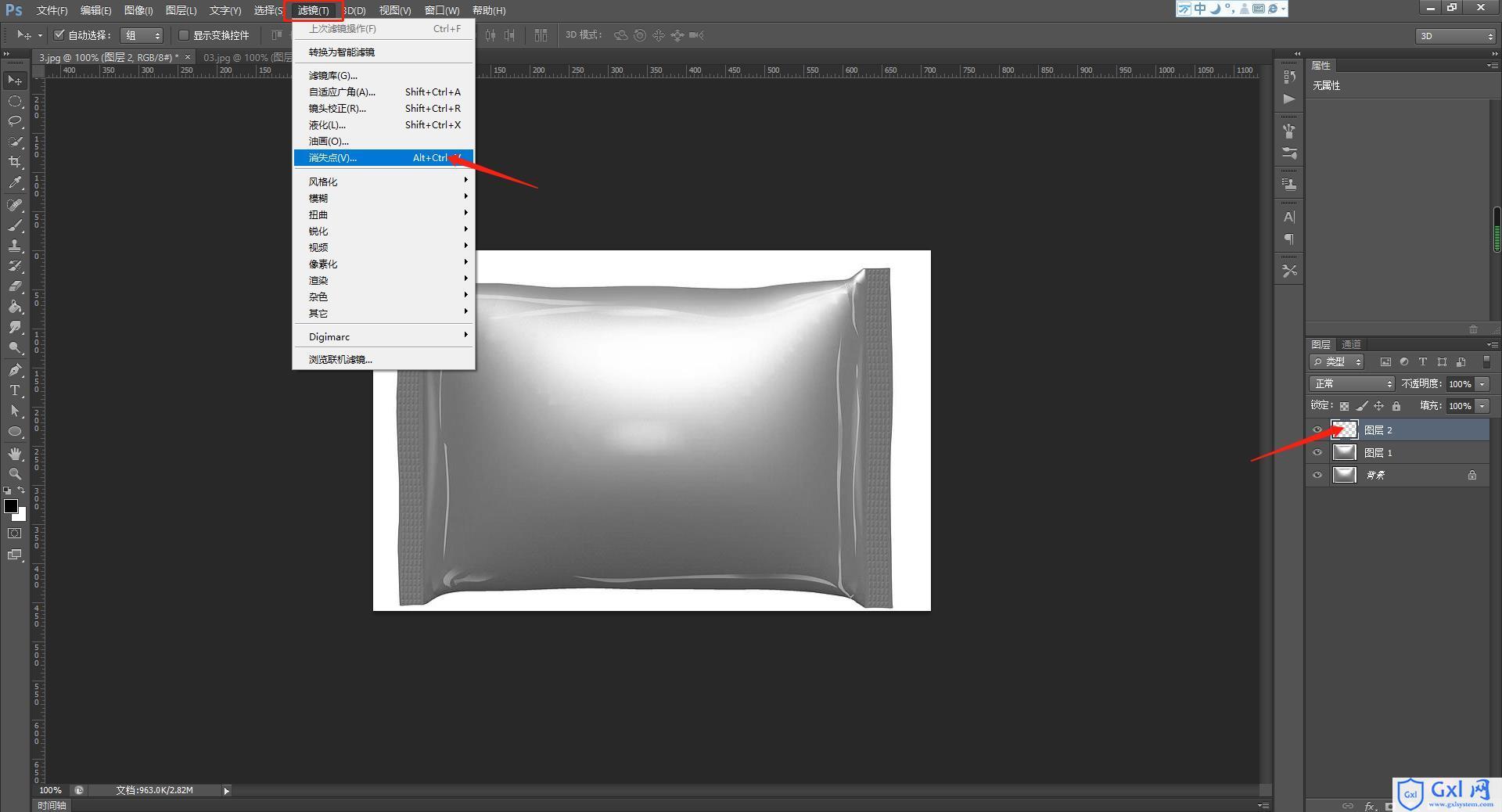Image resolution: width=1502 pixels, height=812 pixels.
Task: Change screen mode icon
Action: [15, 555]
